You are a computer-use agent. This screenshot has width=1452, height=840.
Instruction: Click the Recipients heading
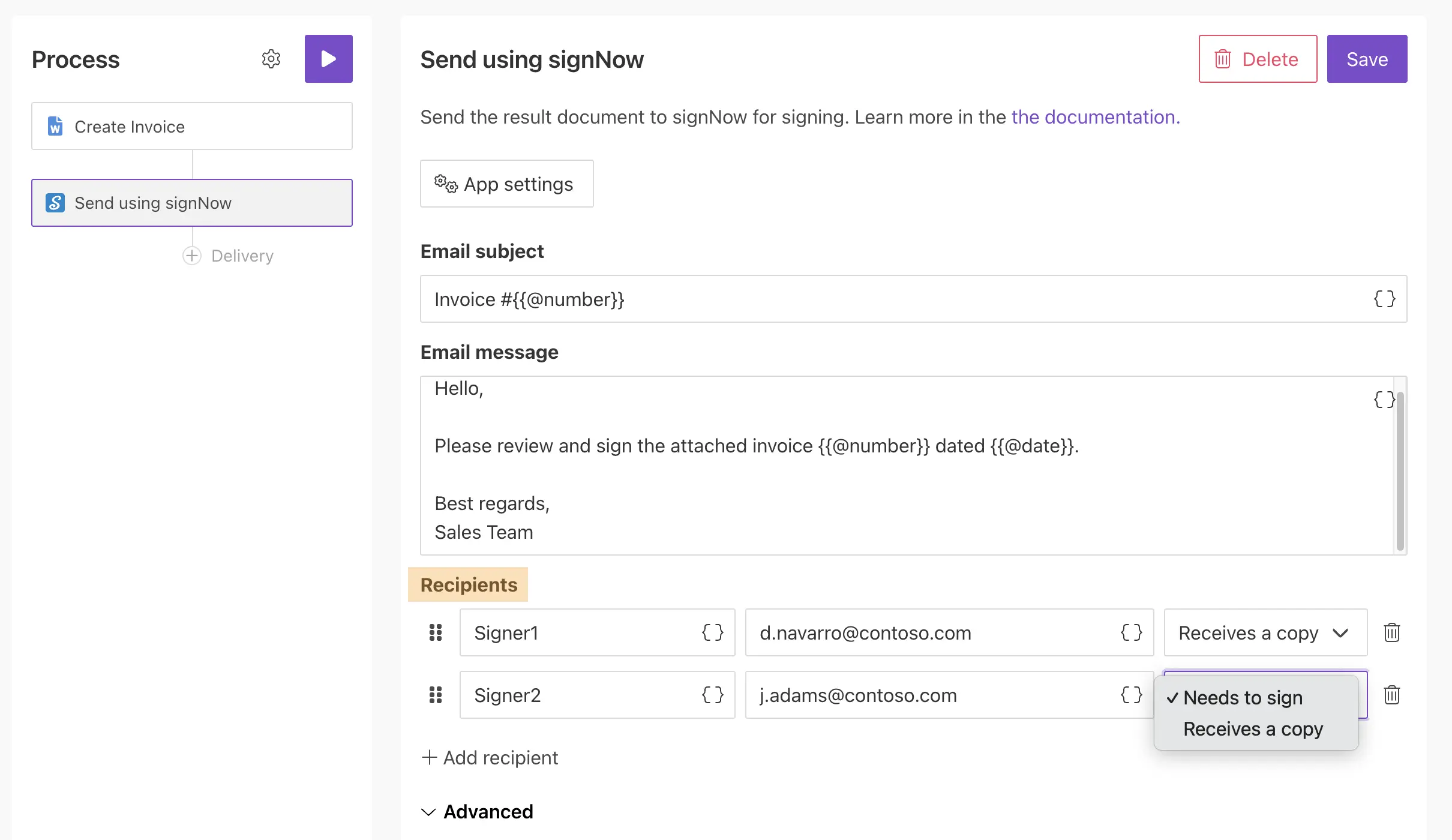469,584
